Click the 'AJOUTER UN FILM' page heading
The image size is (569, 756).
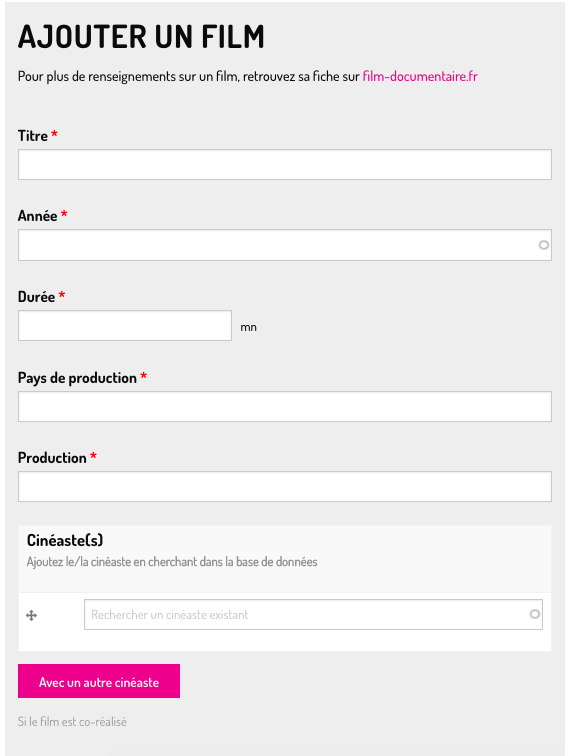141,37
